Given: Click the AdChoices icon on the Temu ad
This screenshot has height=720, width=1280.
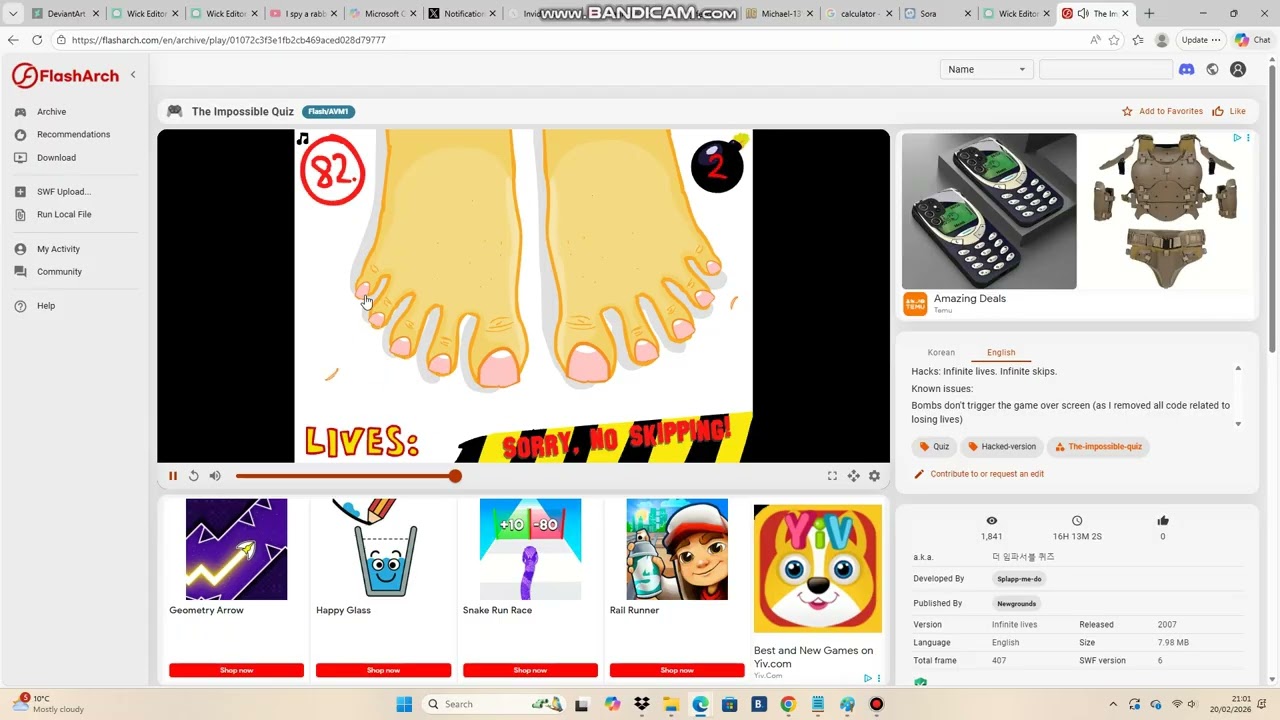Looking at the screenshot, I should pos(1237,138).
